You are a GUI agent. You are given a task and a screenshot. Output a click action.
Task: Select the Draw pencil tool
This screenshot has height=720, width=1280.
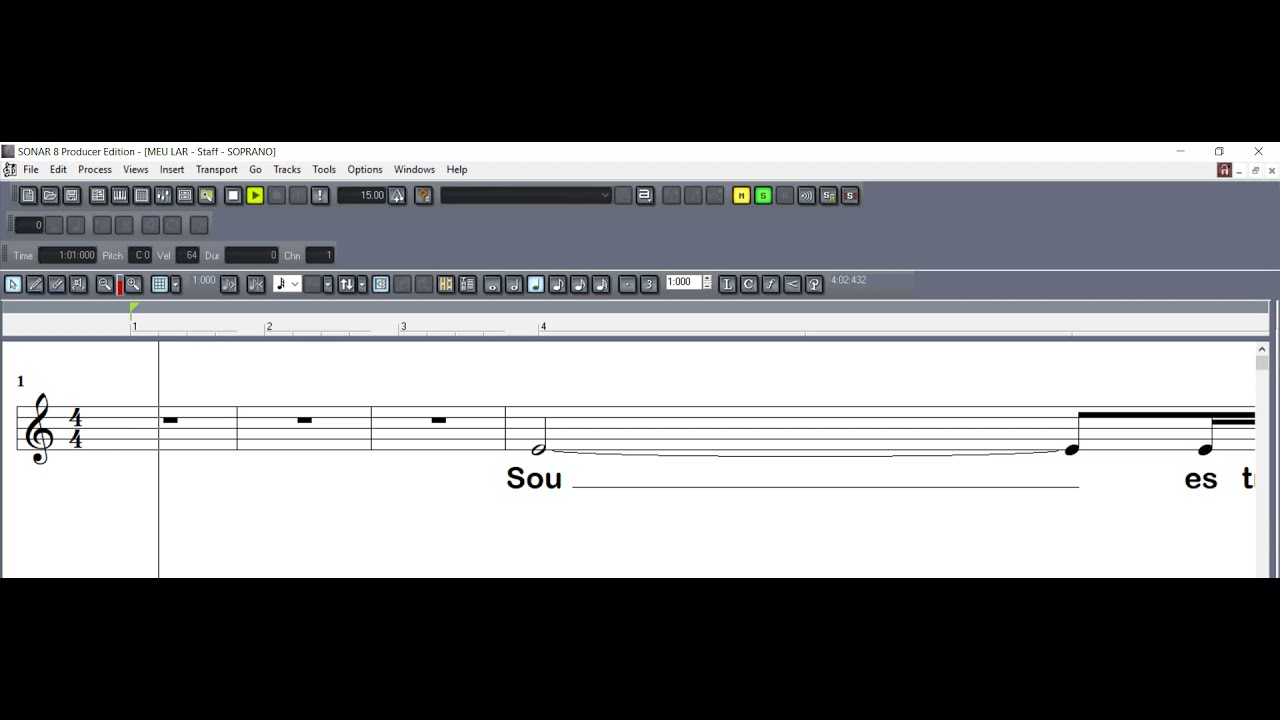point(35,285)
